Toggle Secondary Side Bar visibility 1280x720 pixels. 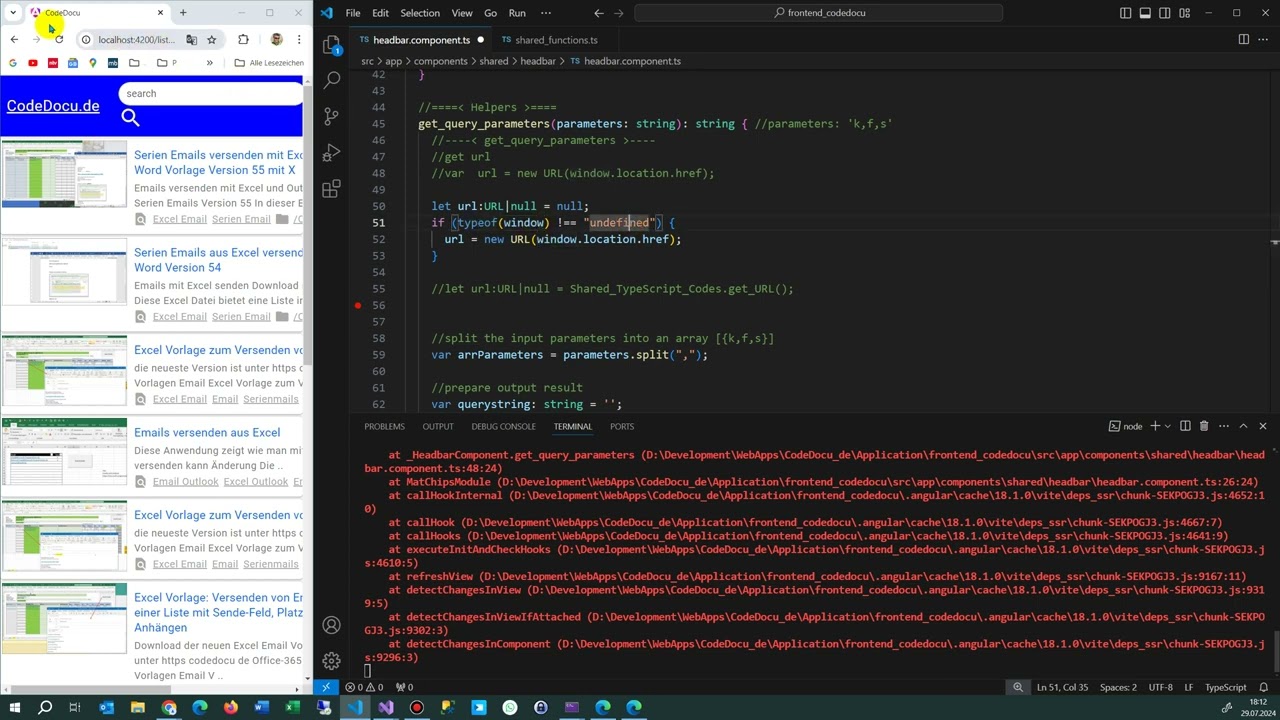[x=1165, y=13]
